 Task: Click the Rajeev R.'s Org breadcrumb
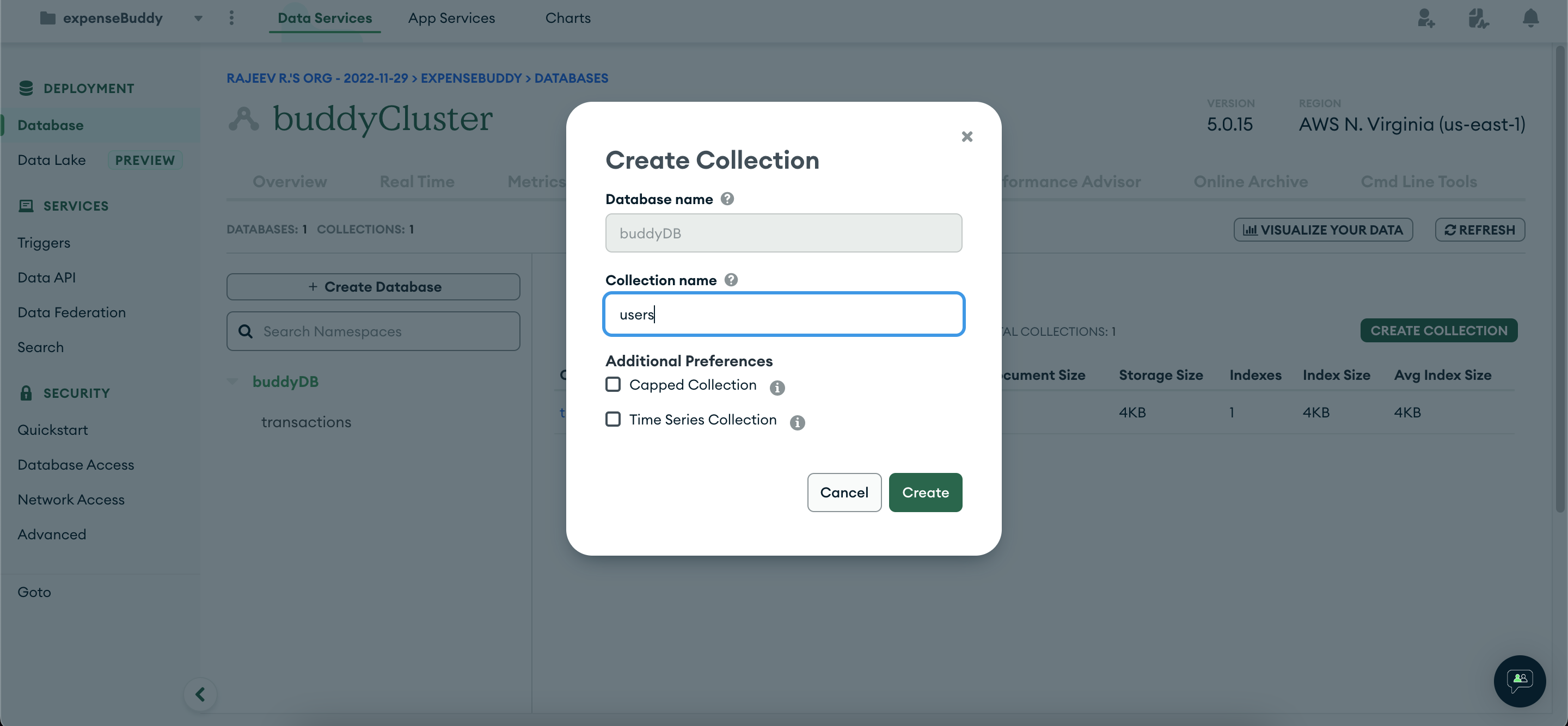point(316,78)
